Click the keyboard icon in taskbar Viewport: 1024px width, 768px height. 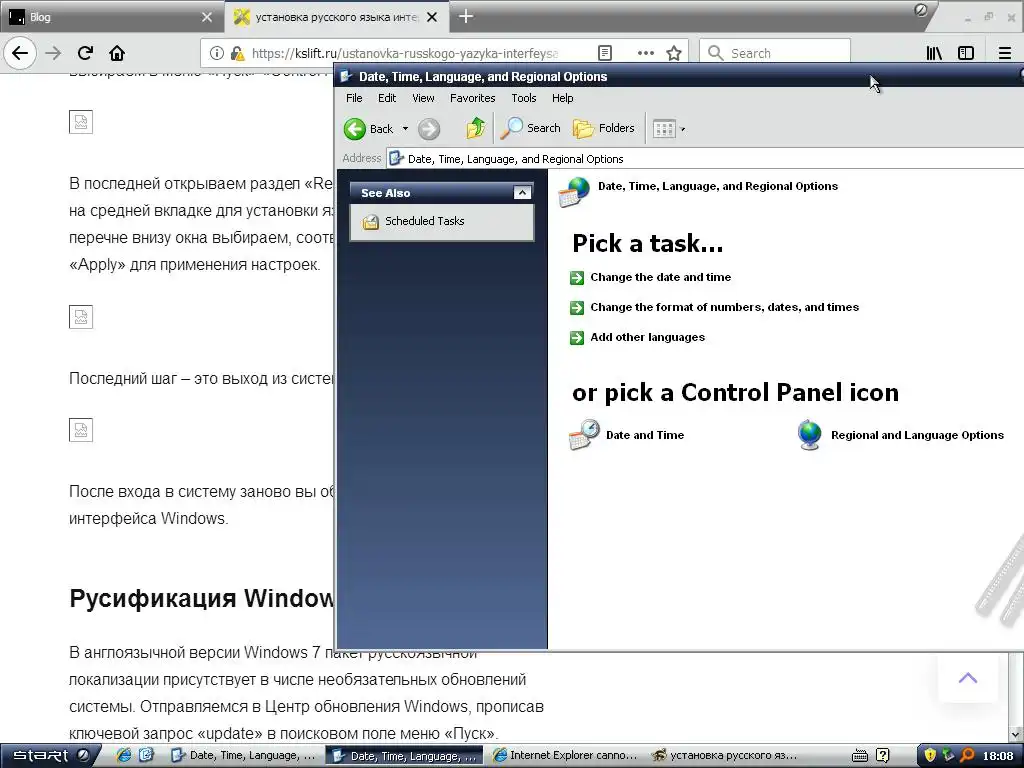pos(860,756)
